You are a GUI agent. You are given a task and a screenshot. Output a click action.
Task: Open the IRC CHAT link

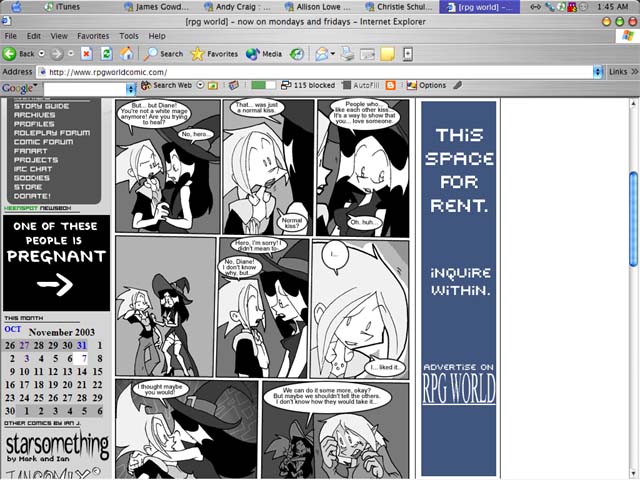tap(33, 169)
